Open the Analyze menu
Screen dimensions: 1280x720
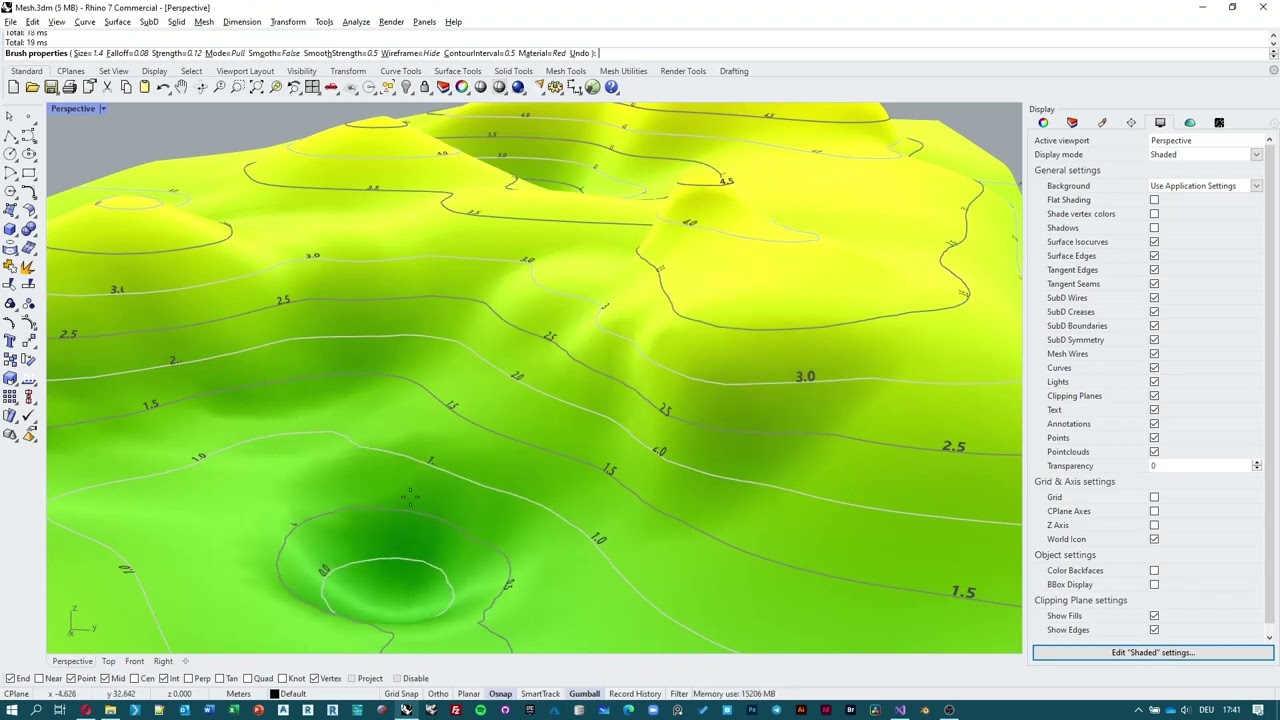pyautogui.click(x=355, y=22)
